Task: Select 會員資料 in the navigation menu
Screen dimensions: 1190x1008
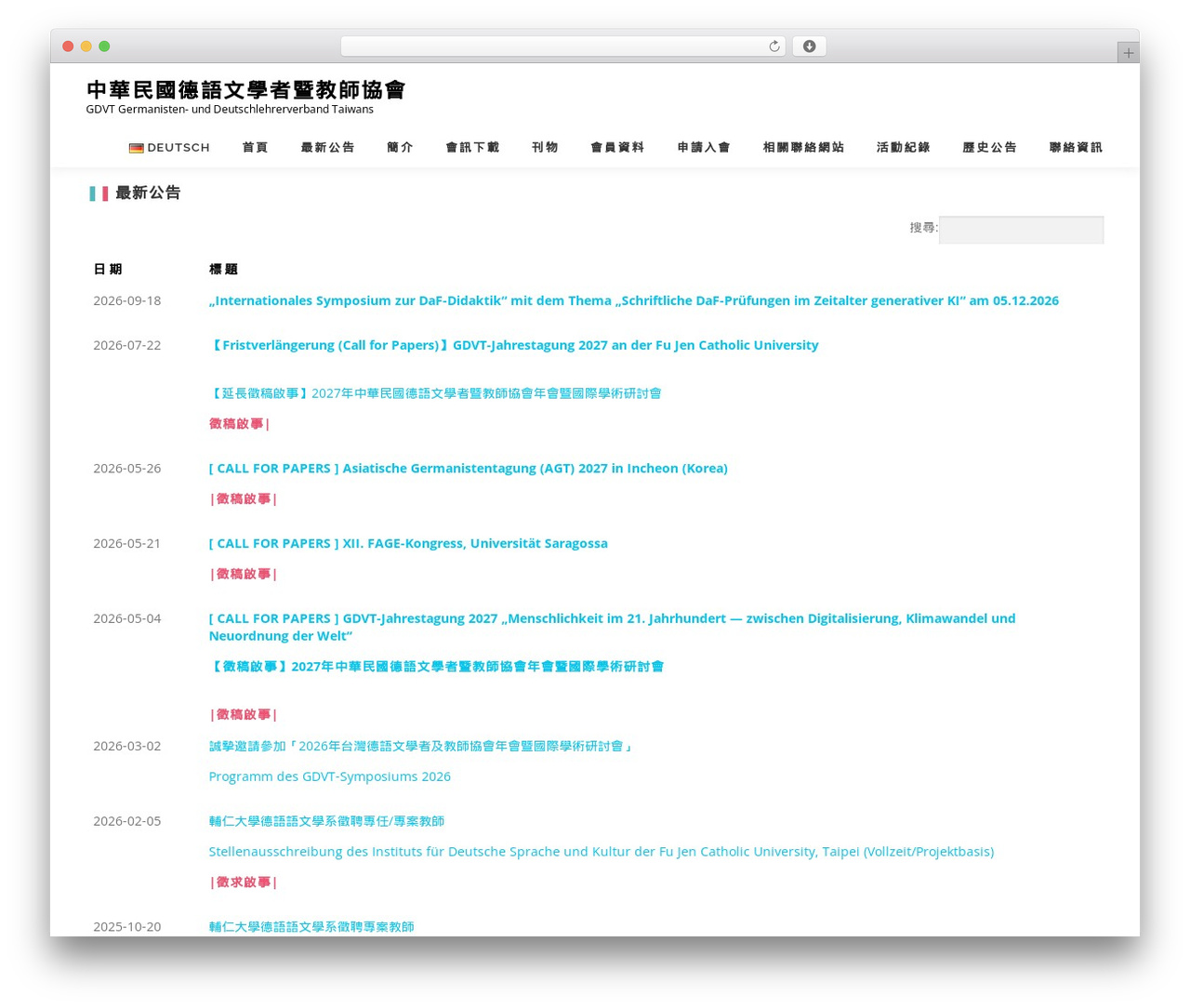Action: click(x=617, y=148)
